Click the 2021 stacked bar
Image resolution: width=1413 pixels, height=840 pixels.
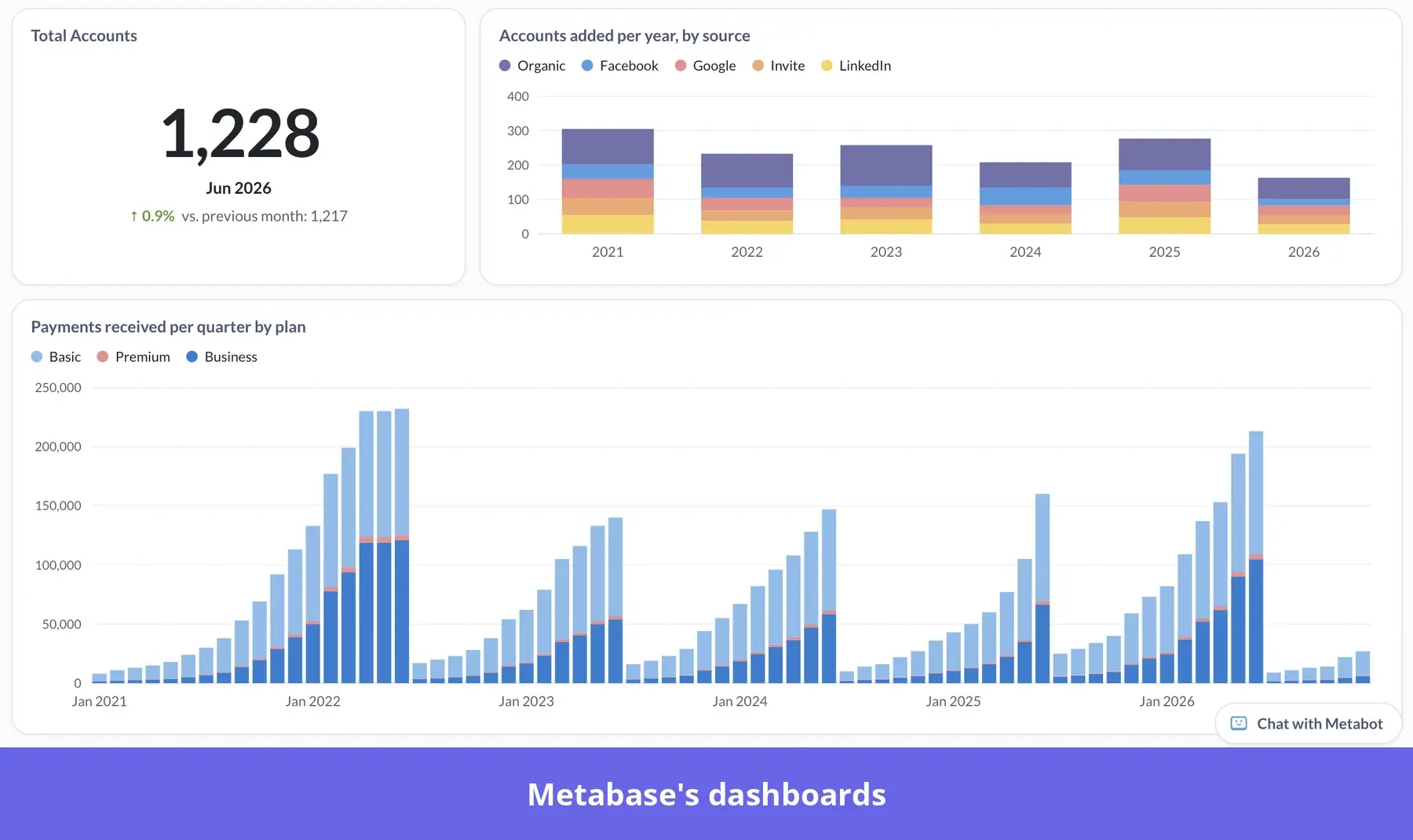tap(608, 181)
